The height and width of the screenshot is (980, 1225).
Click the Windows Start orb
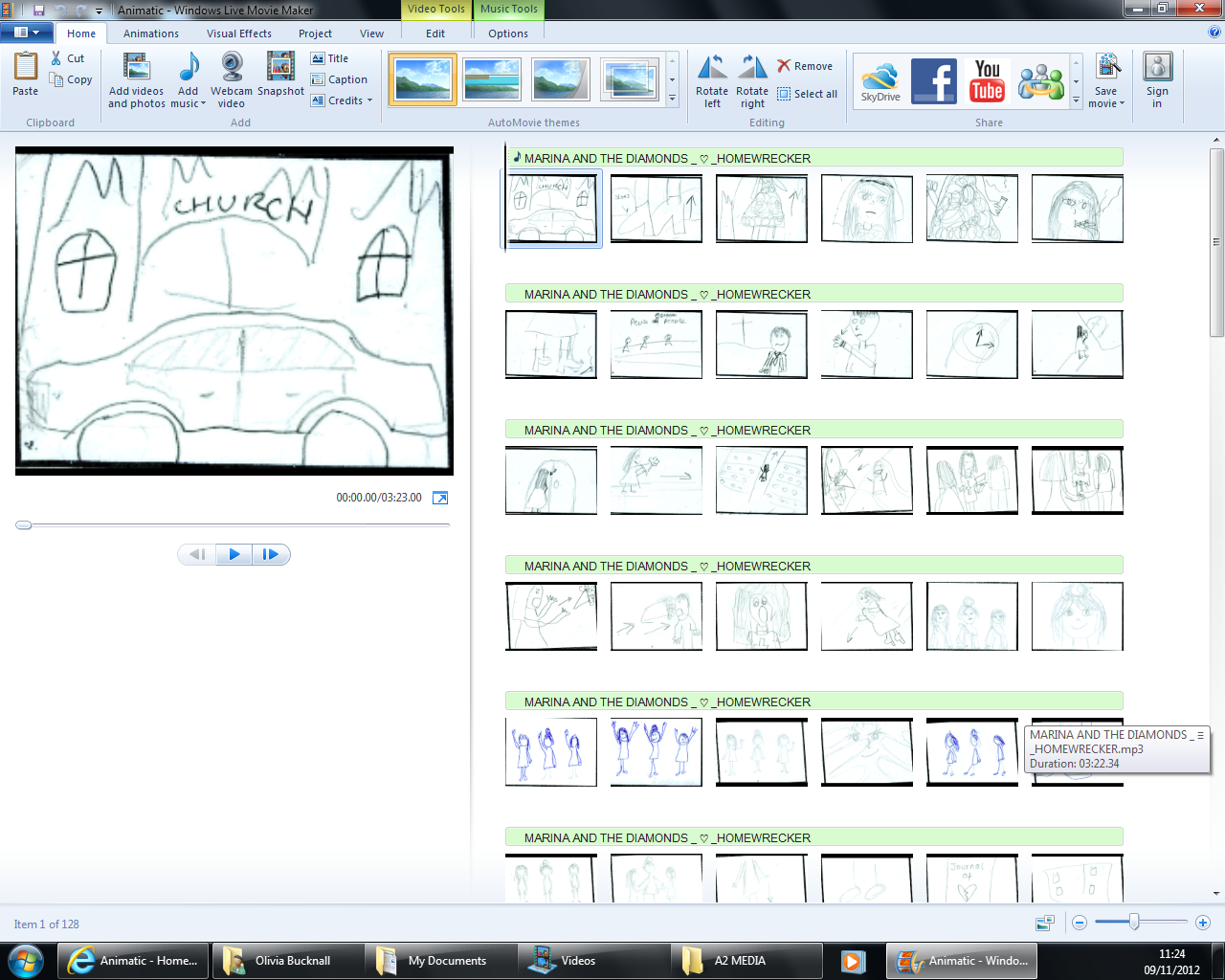coord(26,961)
